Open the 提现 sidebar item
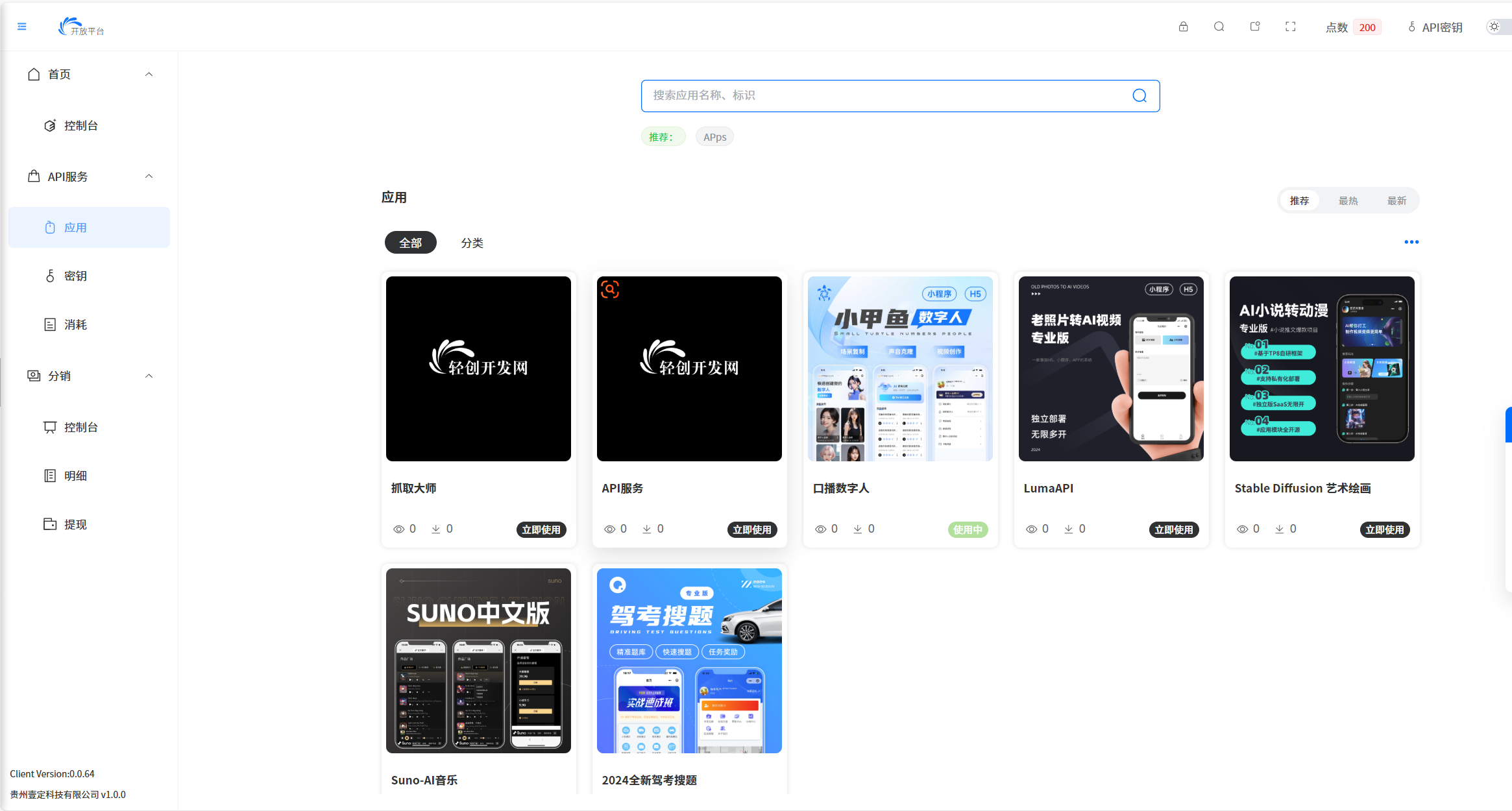Screen dimensions: 1512x811 (x=90, y=524)
